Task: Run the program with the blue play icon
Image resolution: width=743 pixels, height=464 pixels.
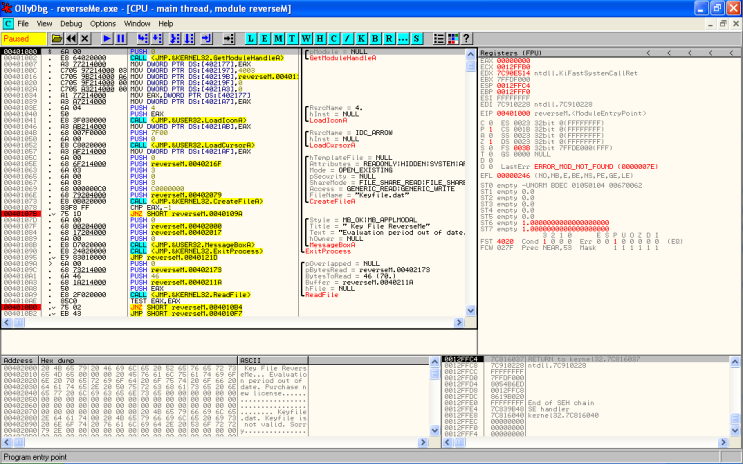Action: [x=107, y=39]
